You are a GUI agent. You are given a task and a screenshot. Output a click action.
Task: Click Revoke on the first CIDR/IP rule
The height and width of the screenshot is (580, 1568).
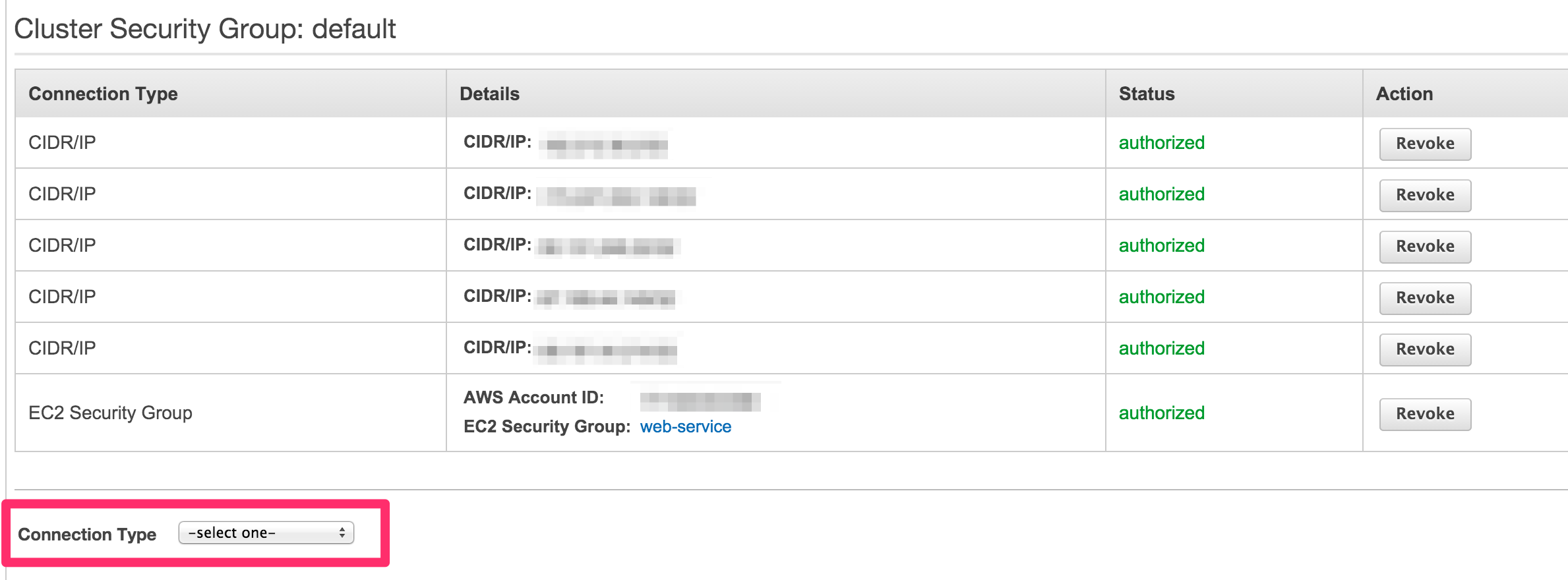[1424, 144]
